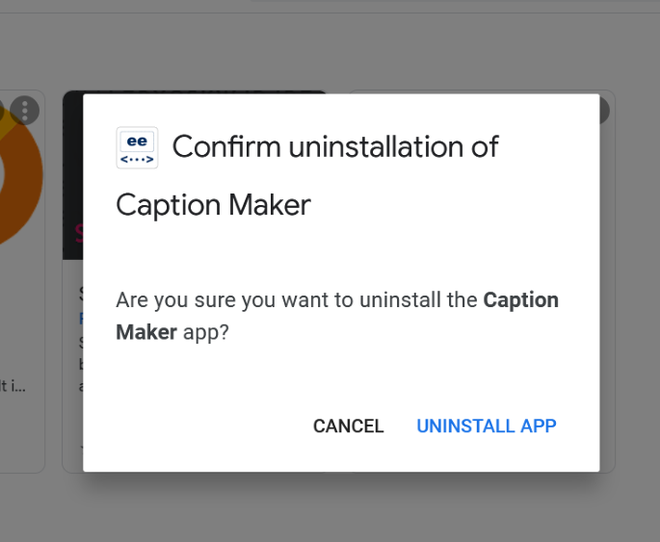Open the three-dot menu on left card
660x542 pixels.
(25, 110)
